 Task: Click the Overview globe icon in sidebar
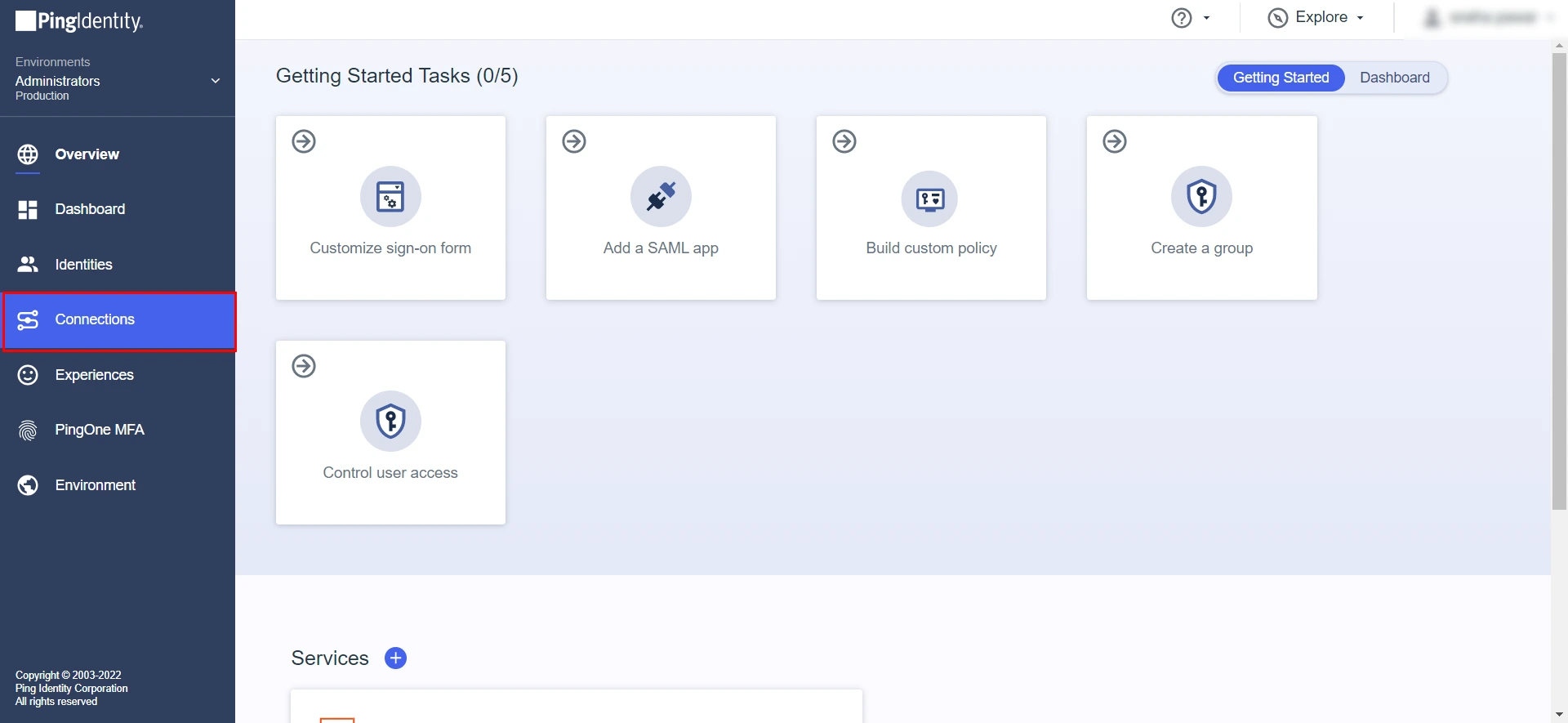28,154
